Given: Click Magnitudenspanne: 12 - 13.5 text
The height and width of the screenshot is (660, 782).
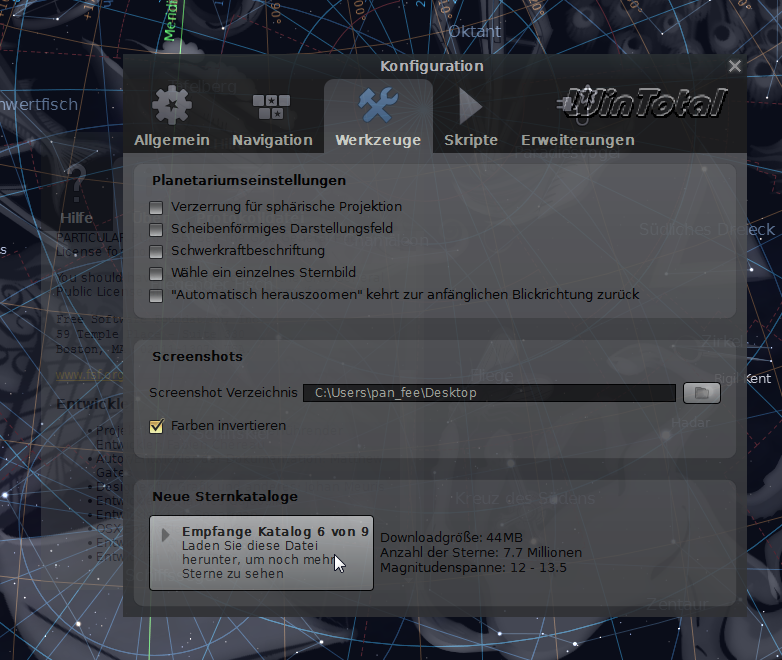Looking at the screenshot, I should coord(473,568).
